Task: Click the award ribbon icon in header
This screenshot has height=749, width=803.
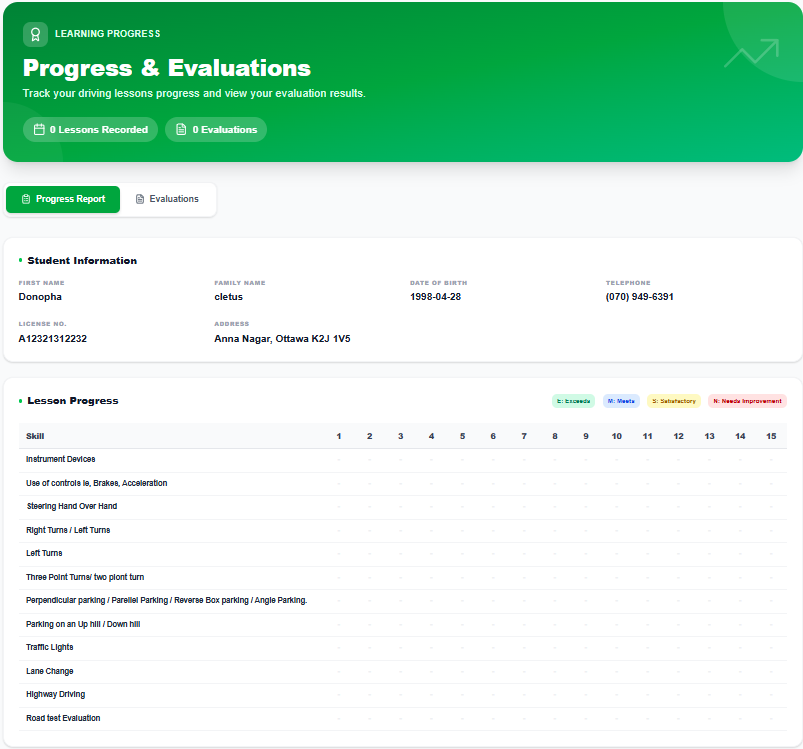Action: (35, 34)
